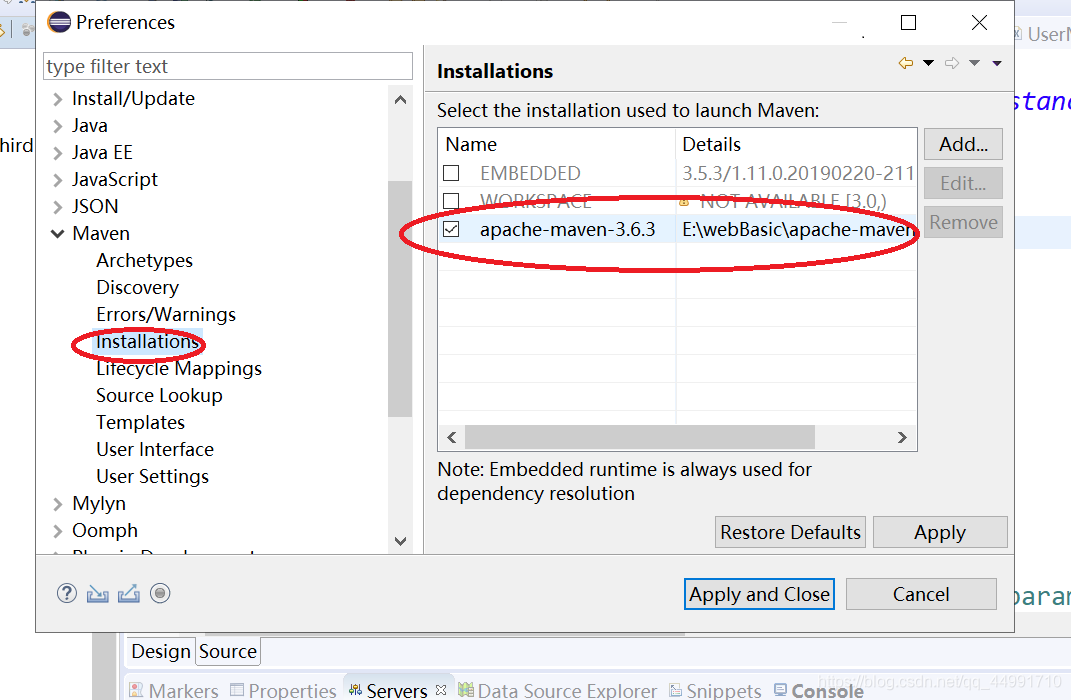This screenshot has width=1071, height=700.
Task: Go back with the yellow arrow
Action: [906, 64]
